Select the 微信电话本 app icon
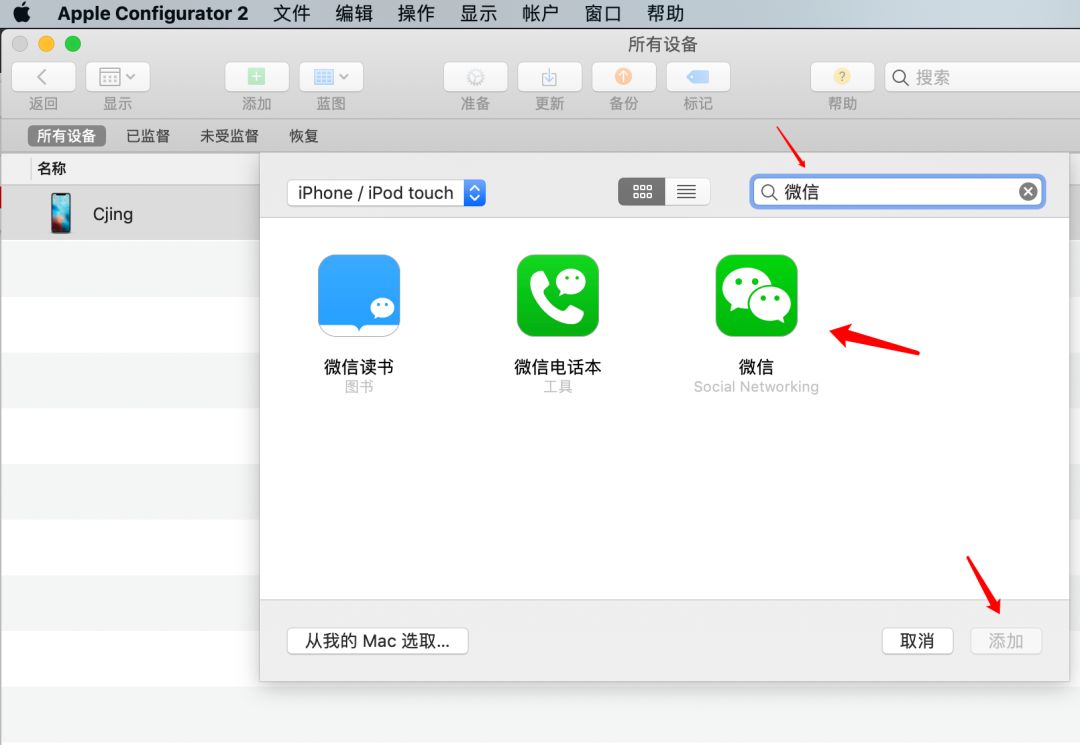Screen dimensions: 1080x745 [x=558, y=295]
